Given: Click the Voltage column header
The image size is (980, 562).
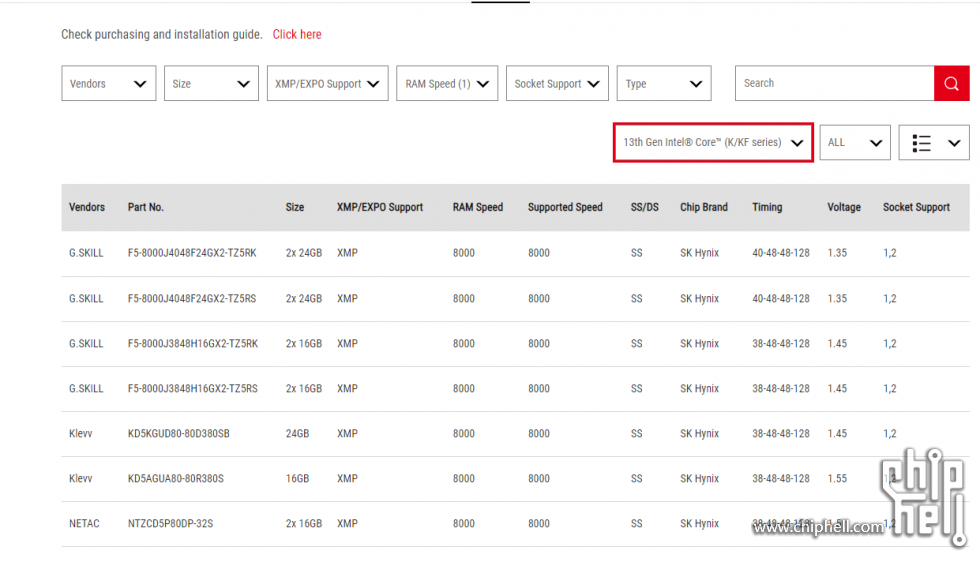Looking at the screenshot, I should pyautogui.click(x=844, y=207).
